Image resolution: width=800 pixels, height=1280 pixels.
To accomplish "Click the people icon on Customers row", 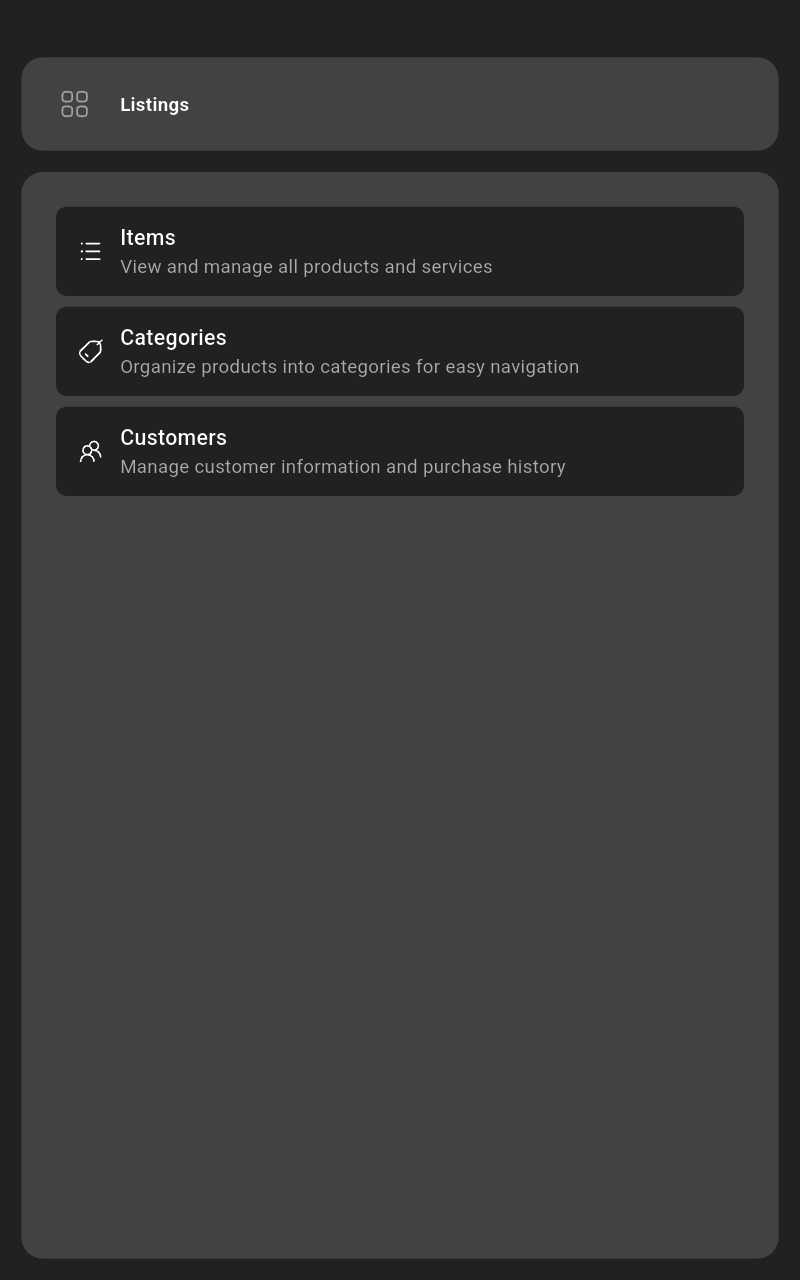I will coord(90,451).
